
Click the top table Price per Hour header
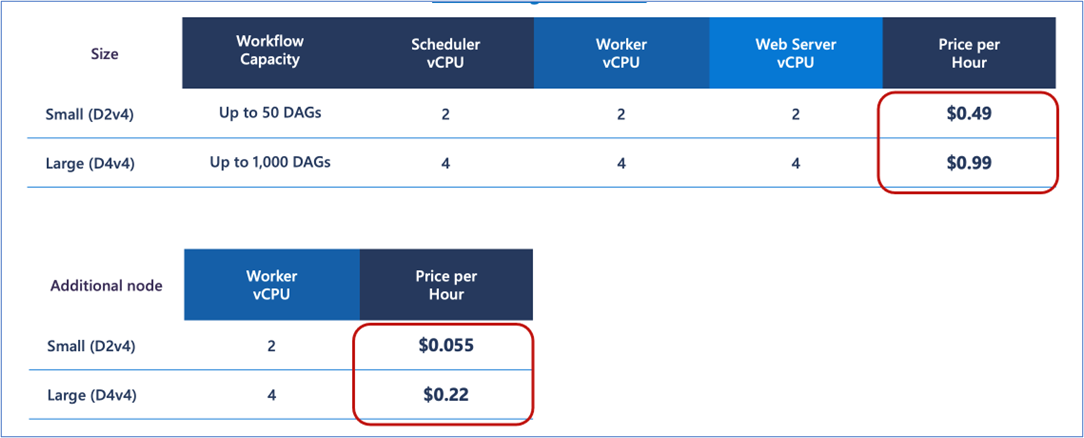(x=969, y=53)
